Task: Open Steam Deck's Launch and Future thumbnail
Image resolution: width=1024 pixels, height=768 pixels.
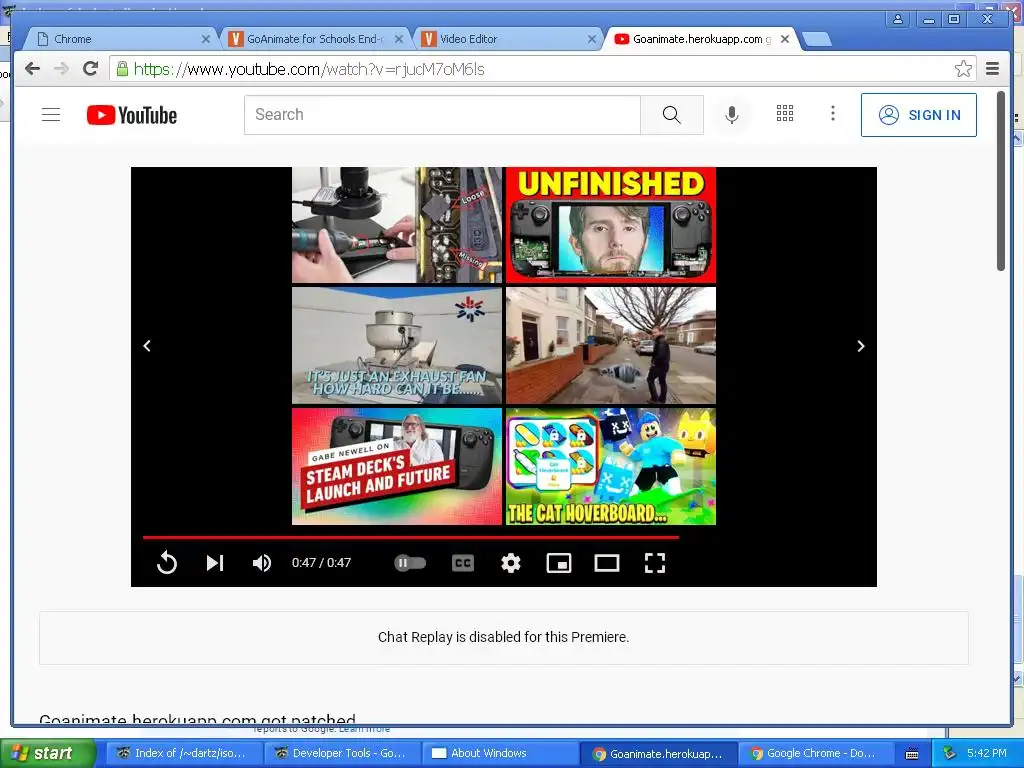Action: (x=397, y=466)
